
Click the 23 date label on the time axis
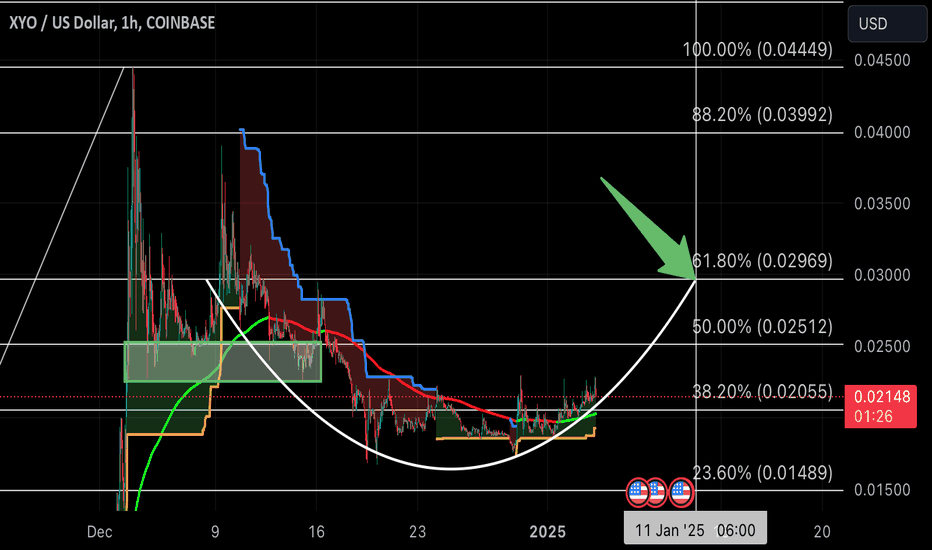[x=417, y=532]
